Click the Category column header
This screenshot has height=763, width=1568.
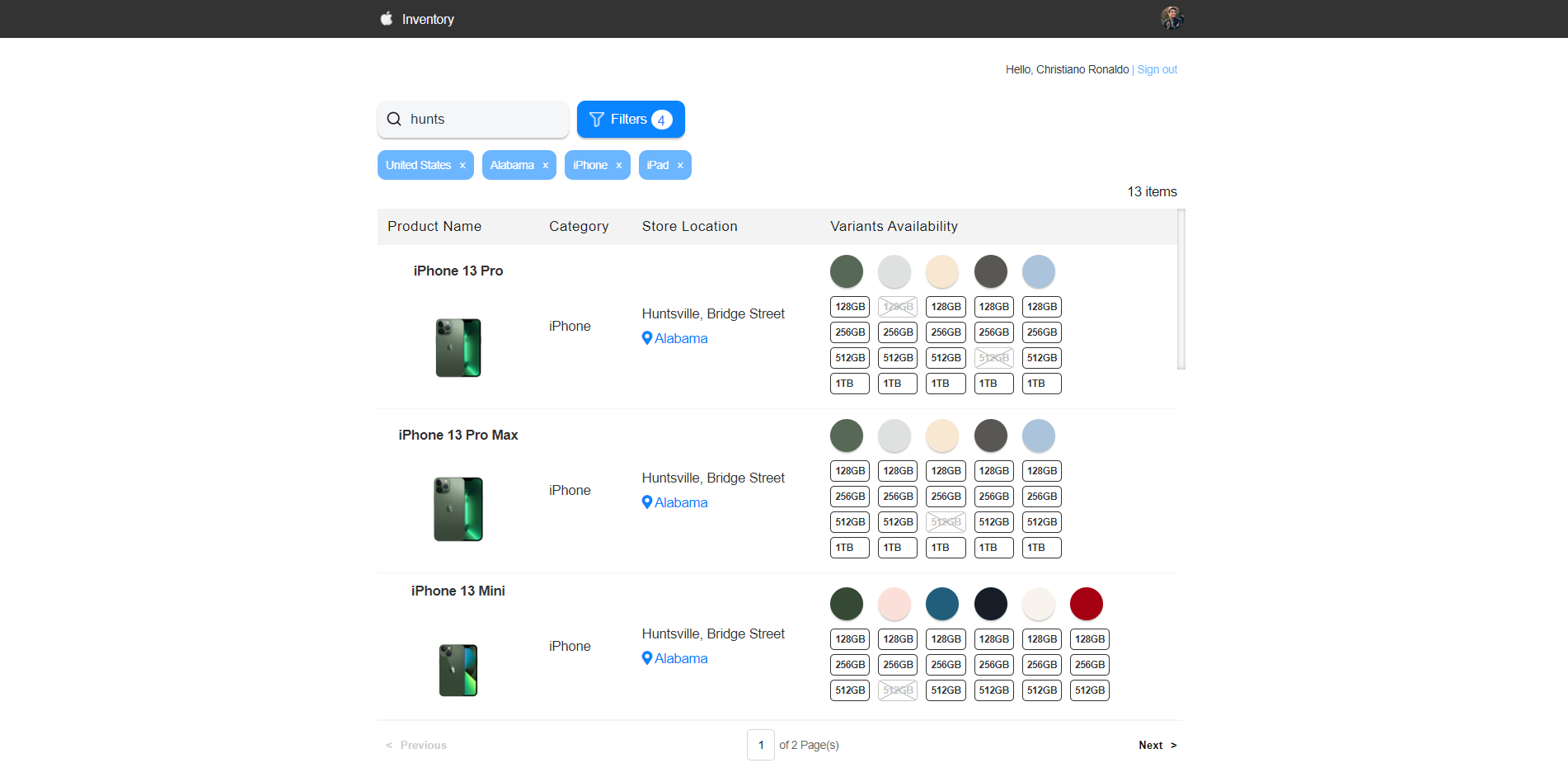579,226
